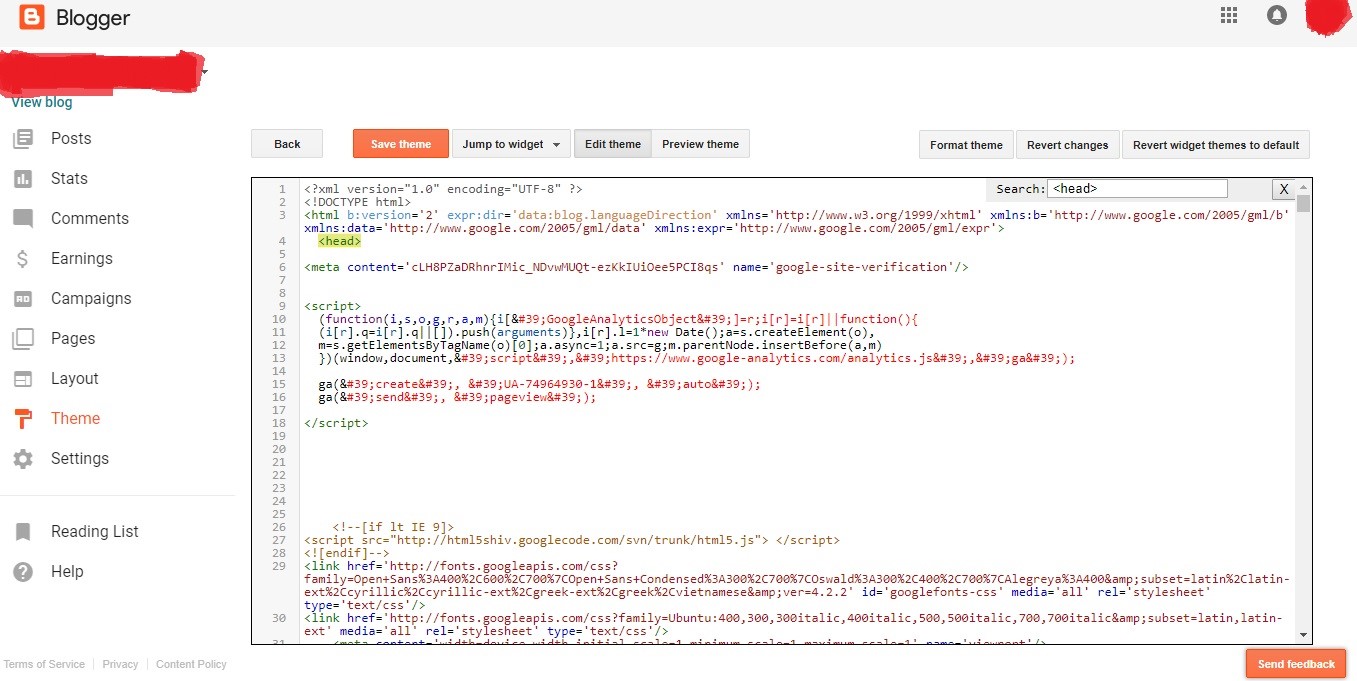Click the Stats bar chart icon
1357x681 pixels.
pyautogui.click(x=23, y=179)
